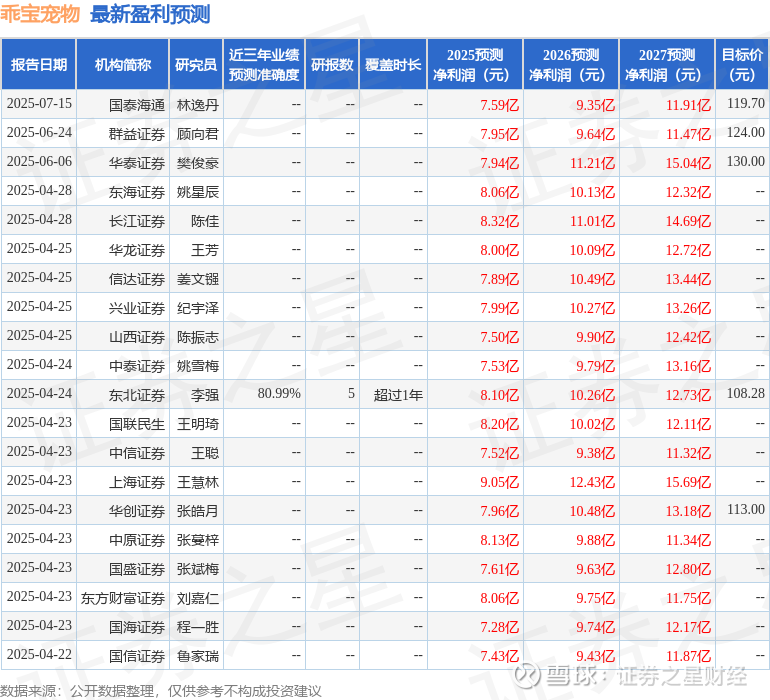Click the 最新盈利预测 heading
Screen dimensions: 770x700
150,14
